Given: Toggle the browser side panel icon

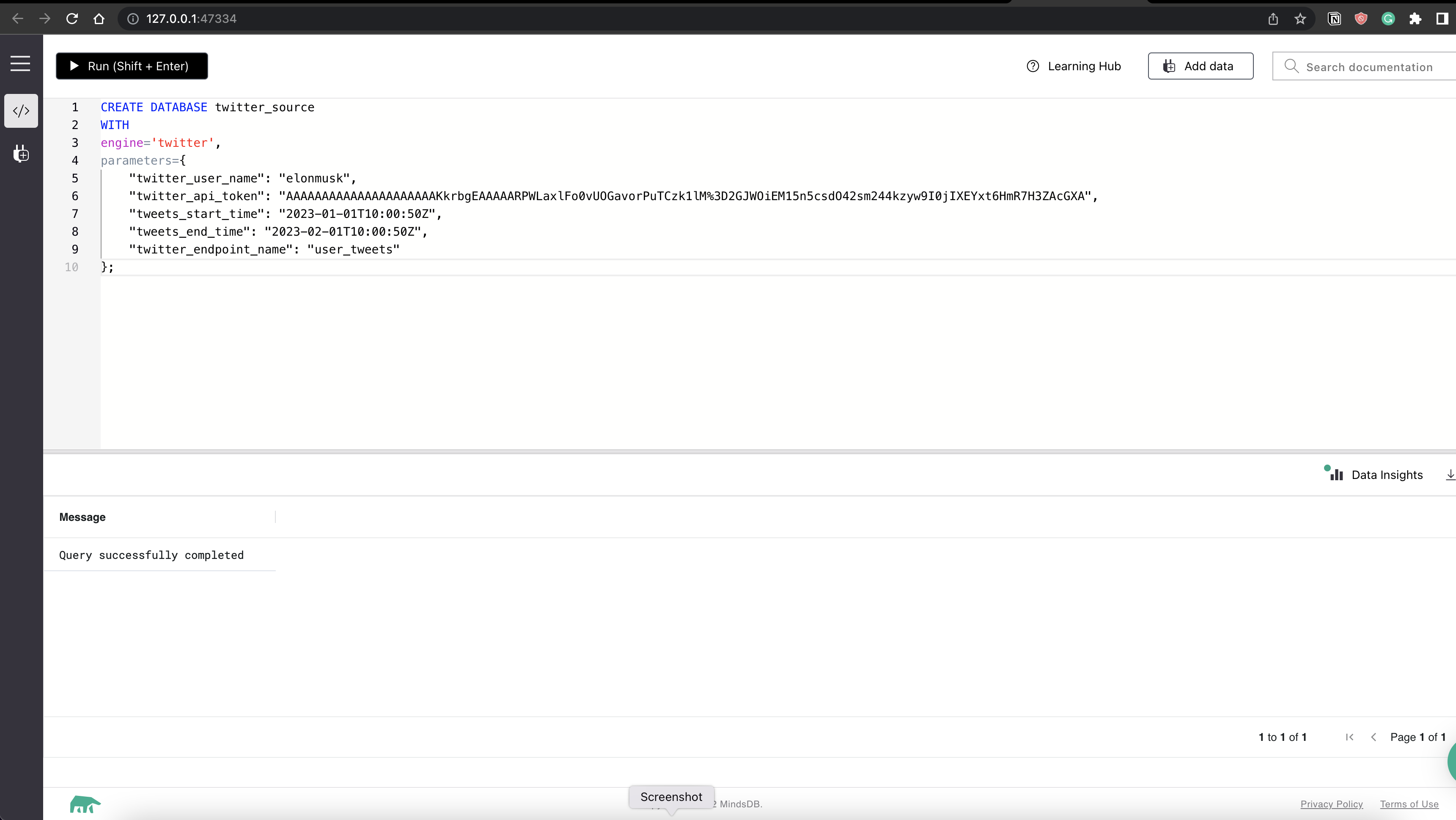Looking at the screenshot, I should (x=1442, y=19).
